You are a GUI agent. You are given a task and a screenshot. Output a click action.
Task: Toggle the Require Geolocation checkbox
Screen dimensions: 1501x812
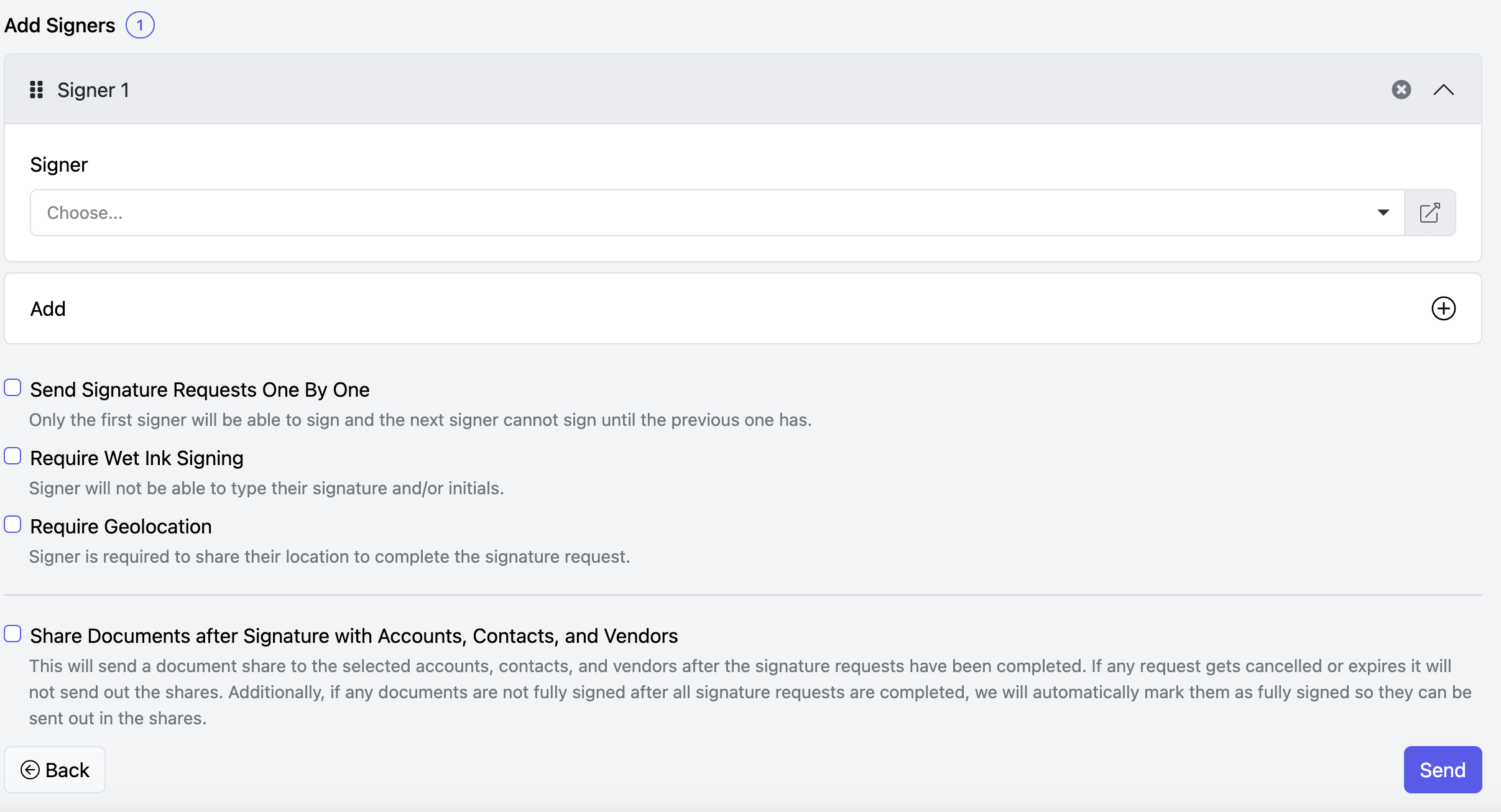[x=12, y=525]
